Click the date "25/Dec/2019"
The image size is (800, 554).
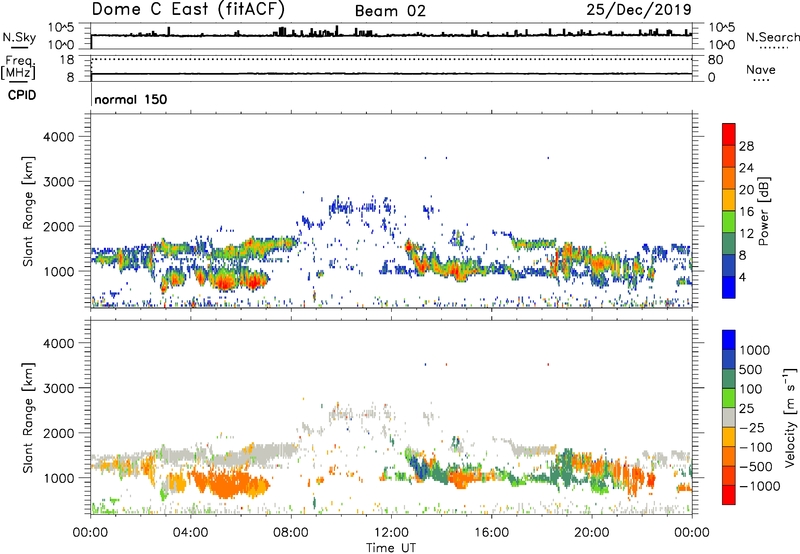click(639, 9)
